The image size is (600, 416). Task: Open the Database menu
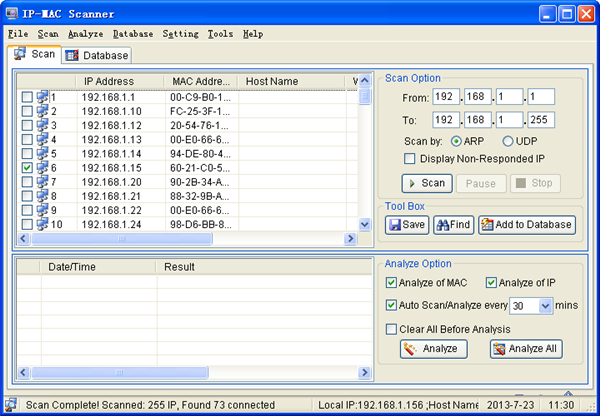(133, 34)
